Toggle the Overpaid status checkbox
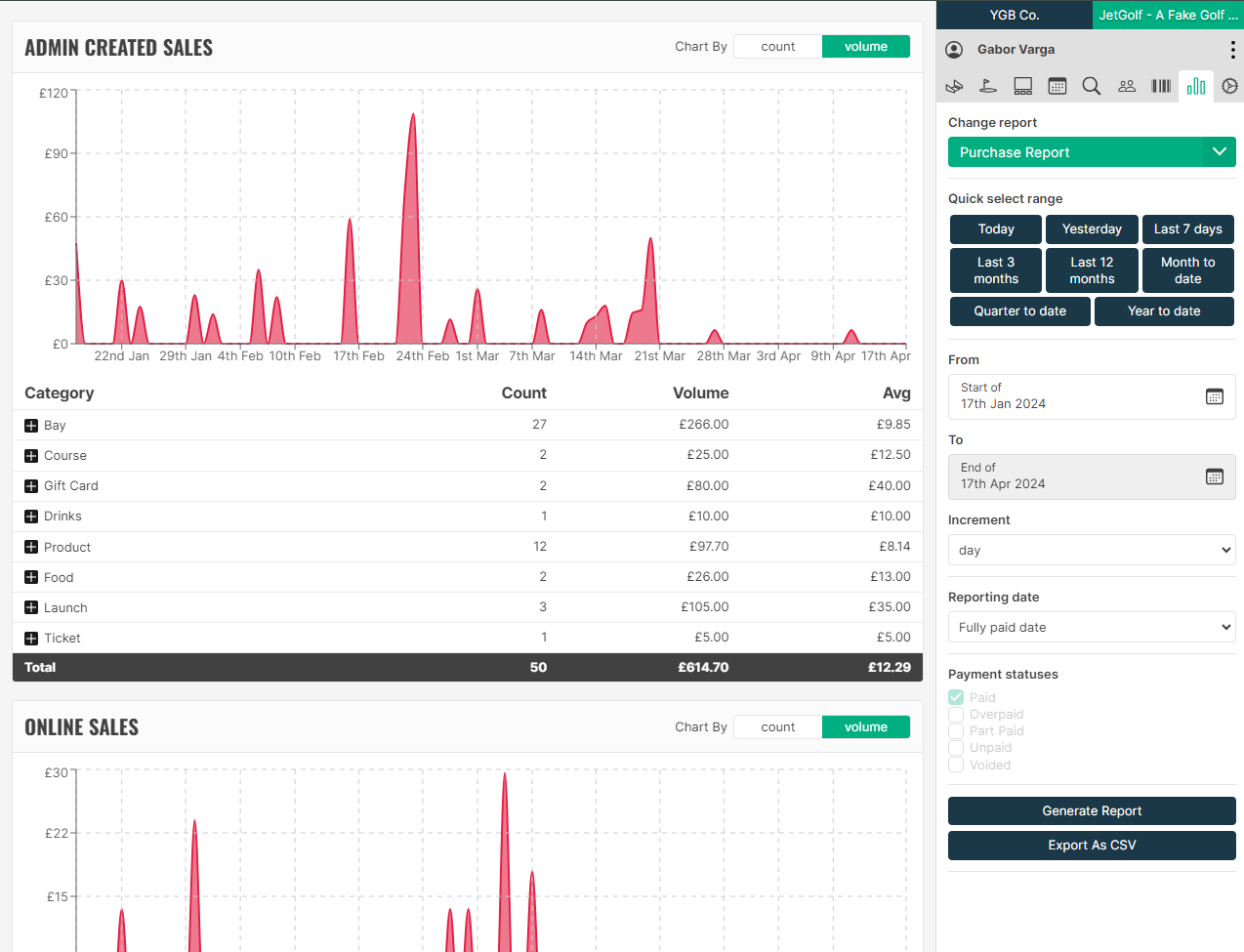 (x=956, y=715)
